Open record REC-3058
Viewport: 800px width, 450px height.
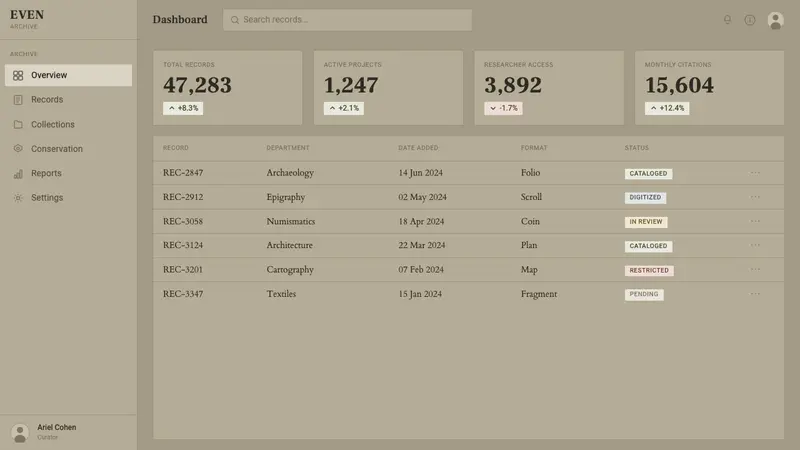click(183, 221)
